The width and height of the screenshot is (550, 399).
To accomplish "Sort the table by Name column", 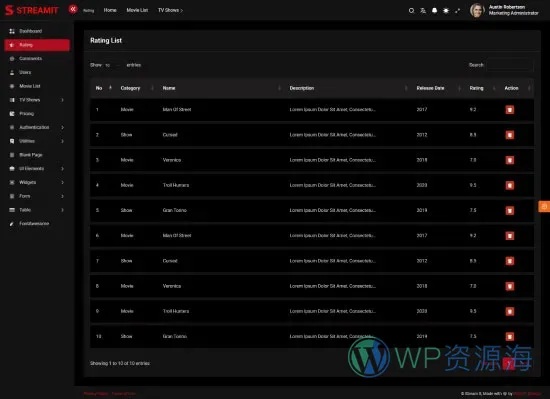I will click(221, 88).
